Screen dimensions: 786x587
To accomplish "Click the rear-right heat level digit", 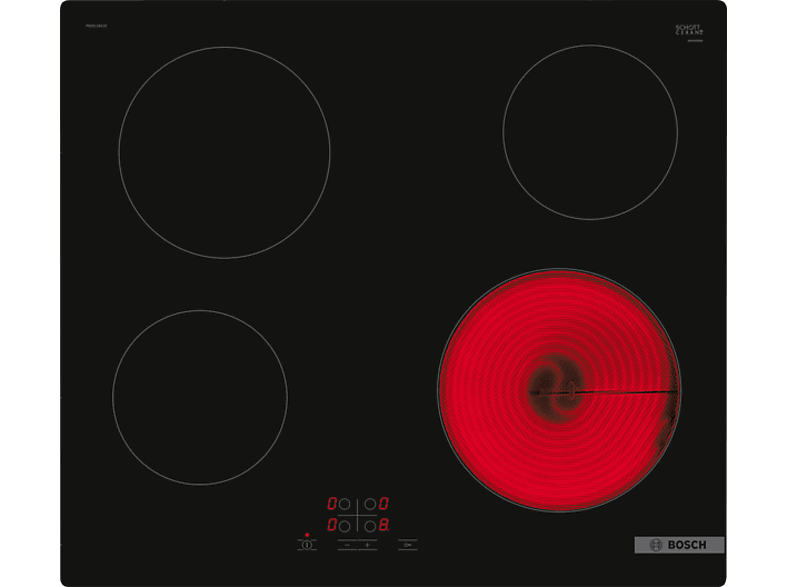I will (x=383, y=505).
